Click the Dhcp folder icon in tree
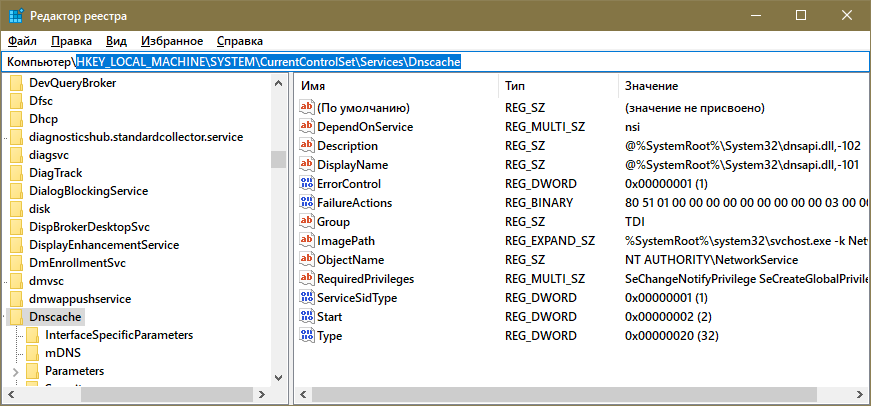The width and height of the screenshot is (871, 406). pyautogui.click(x=17, y=118)
